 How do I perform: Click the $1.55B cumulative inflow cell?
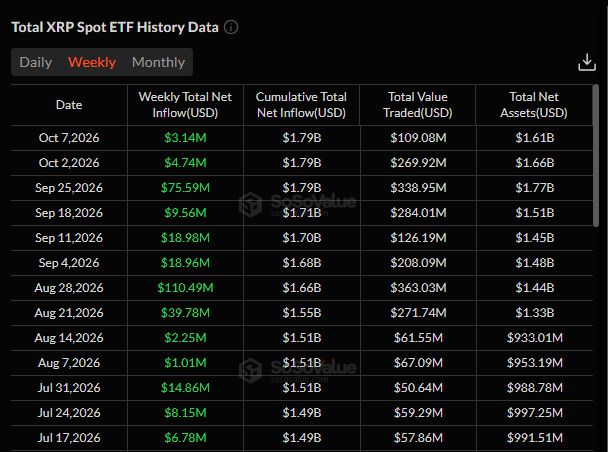[x=302, y=312]
